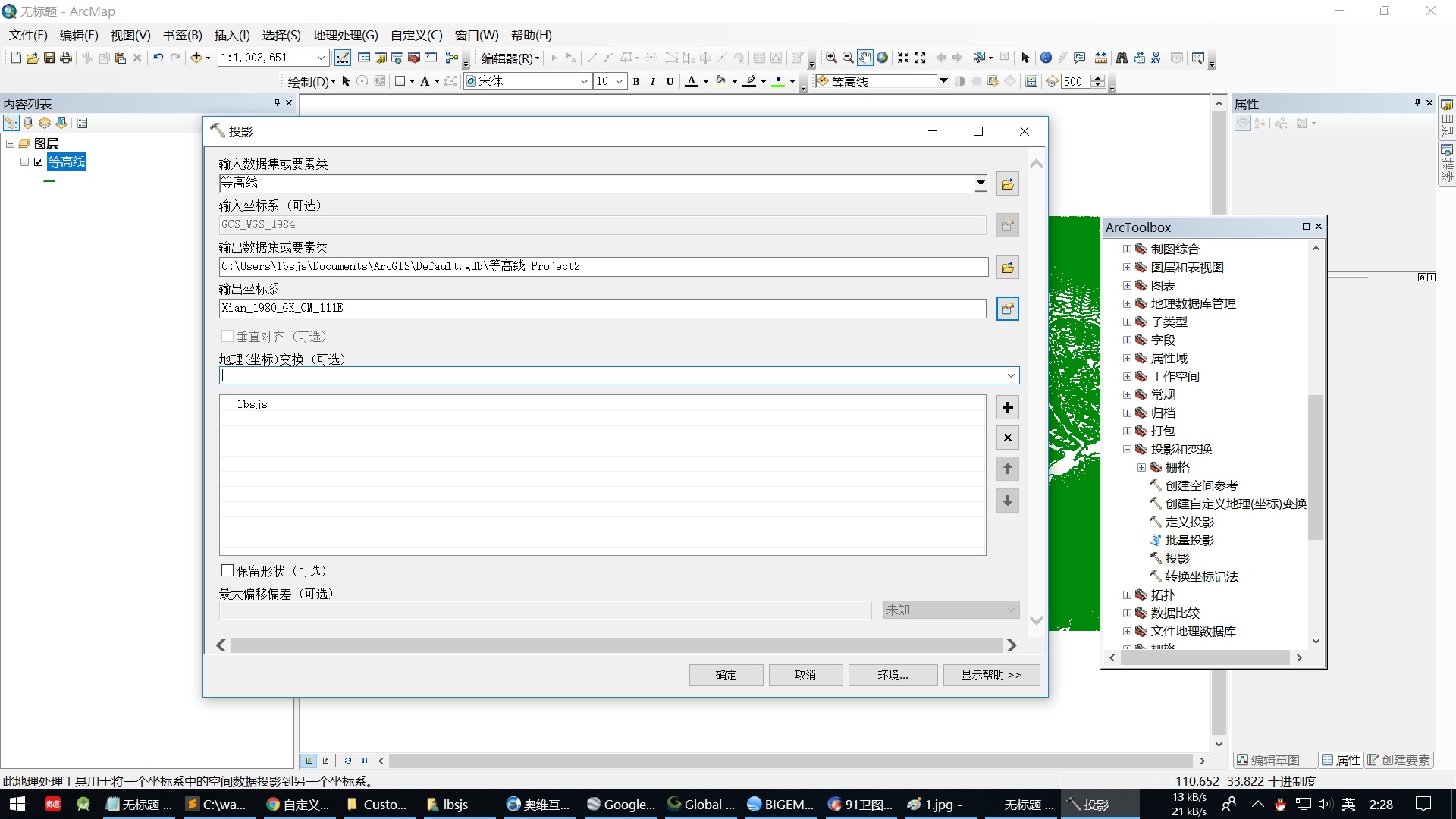The width and height of the screenshot is (1456, 819).
Task: Browse for output coordinate system
Action: [x=1007, y=309]
